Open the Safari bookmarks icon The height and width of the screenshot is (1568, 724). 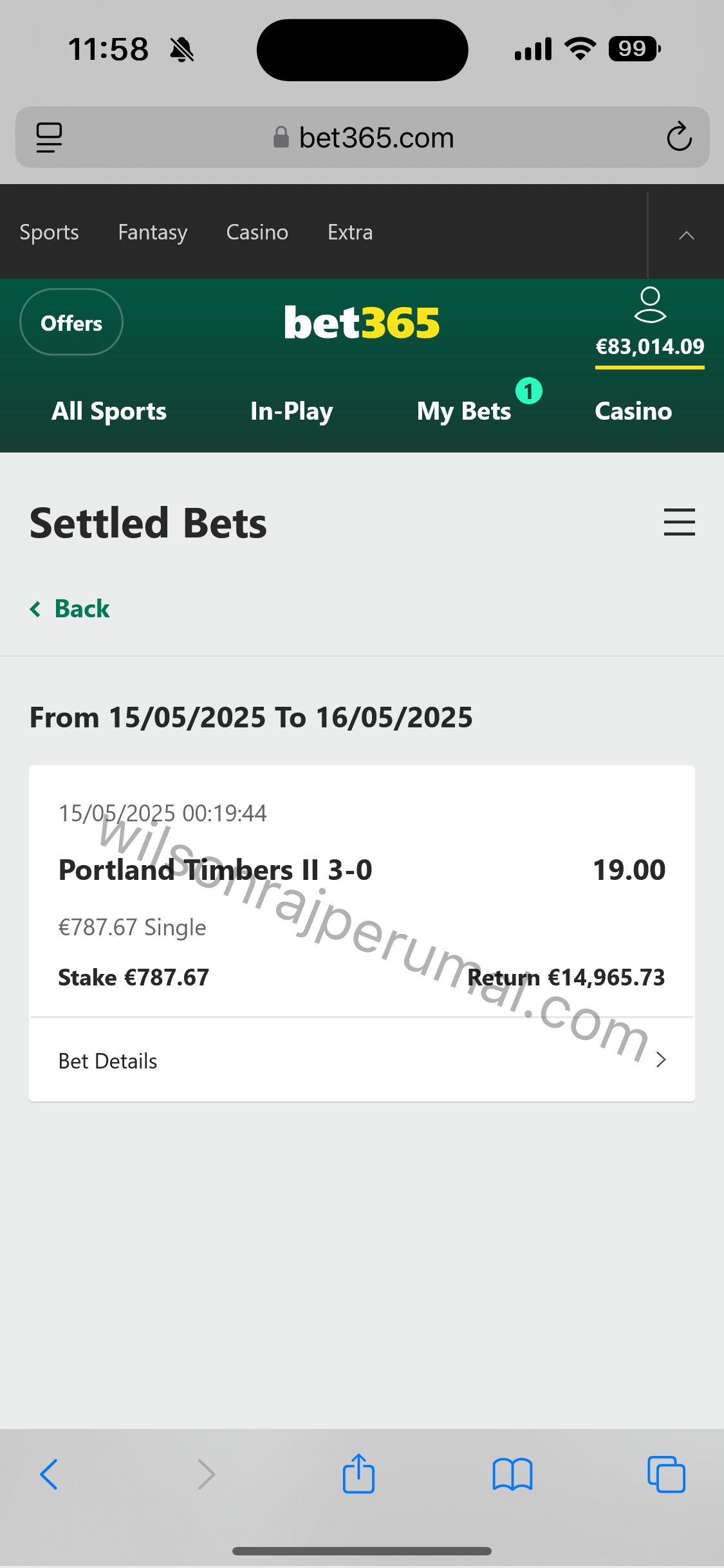click(512, 1474)
